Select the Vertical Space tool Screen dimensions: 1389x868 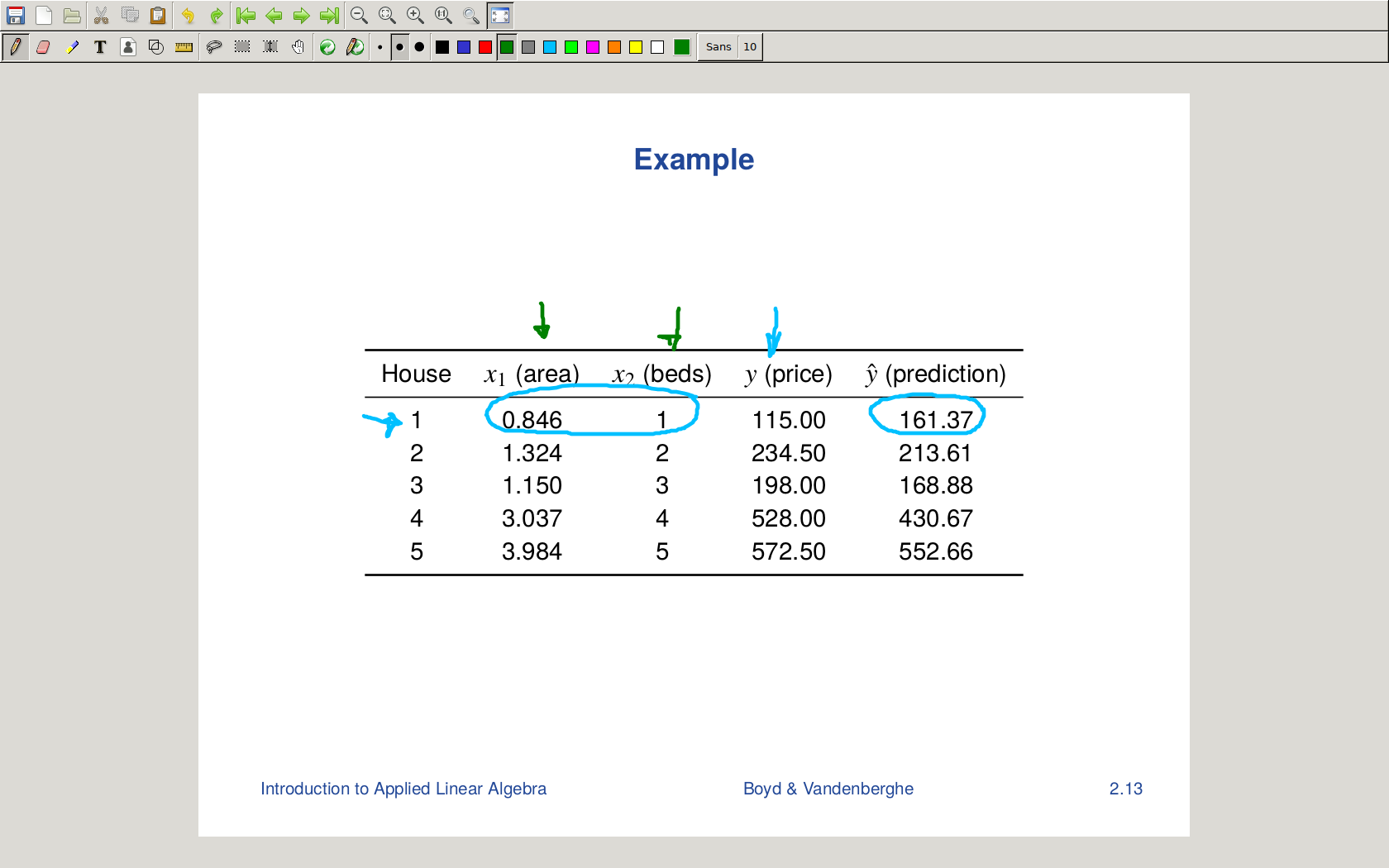point(270,47)
